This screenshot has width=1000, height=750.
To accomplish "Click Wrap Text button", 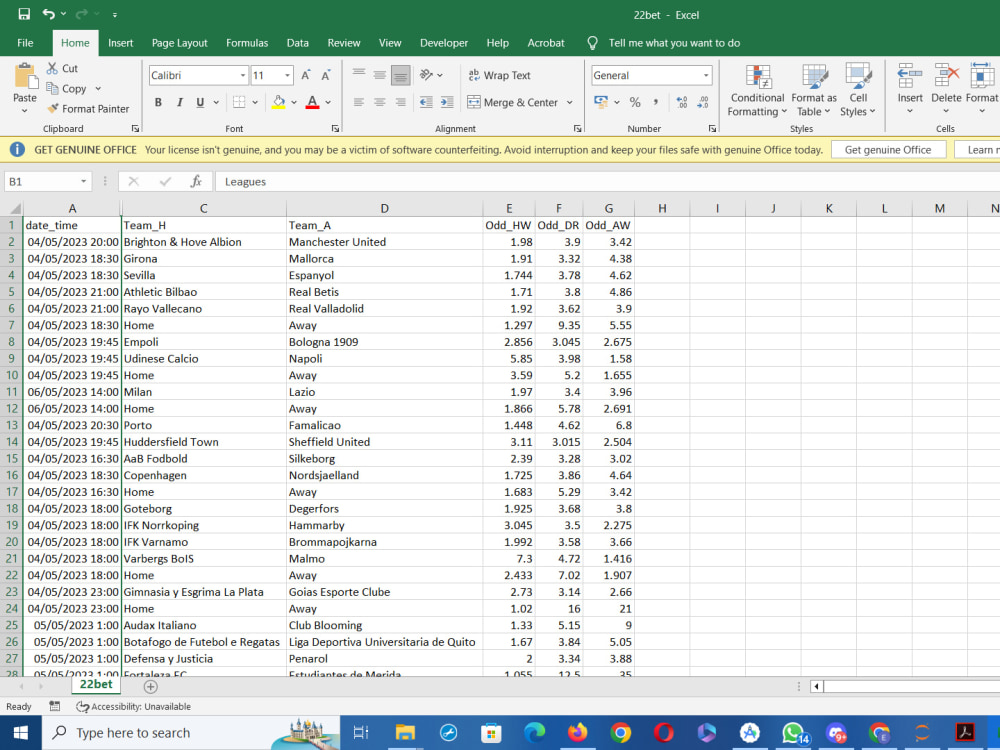I will click(x=499, y=75).
